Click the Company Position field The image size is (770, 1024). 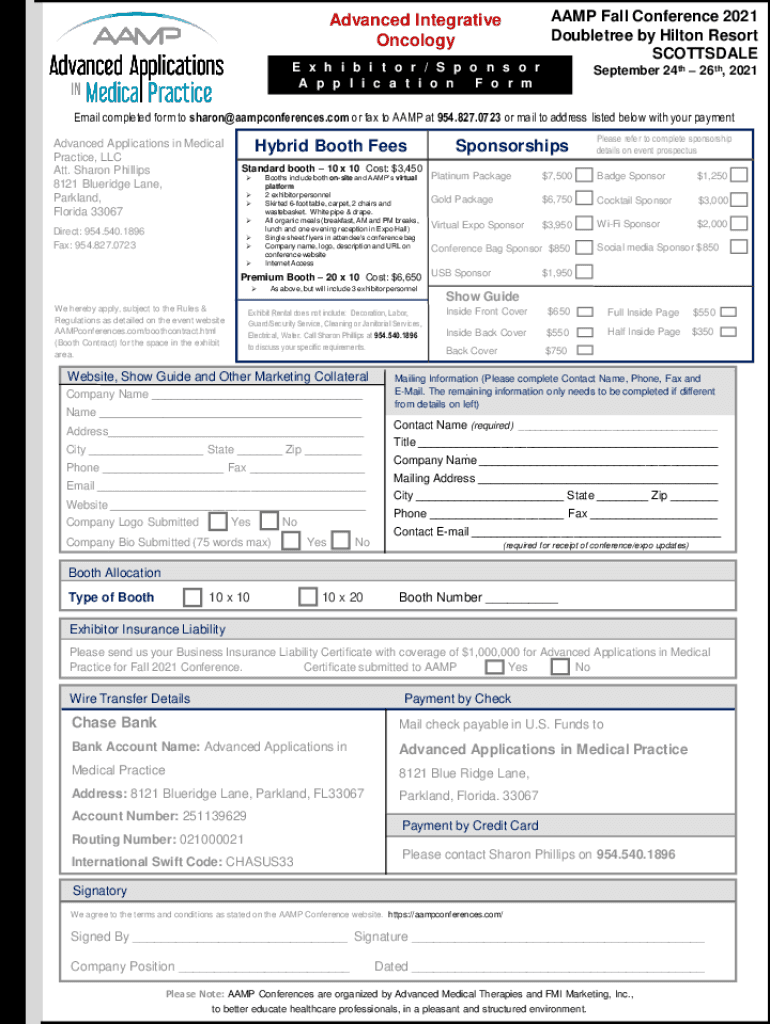(x=263, y=967)
